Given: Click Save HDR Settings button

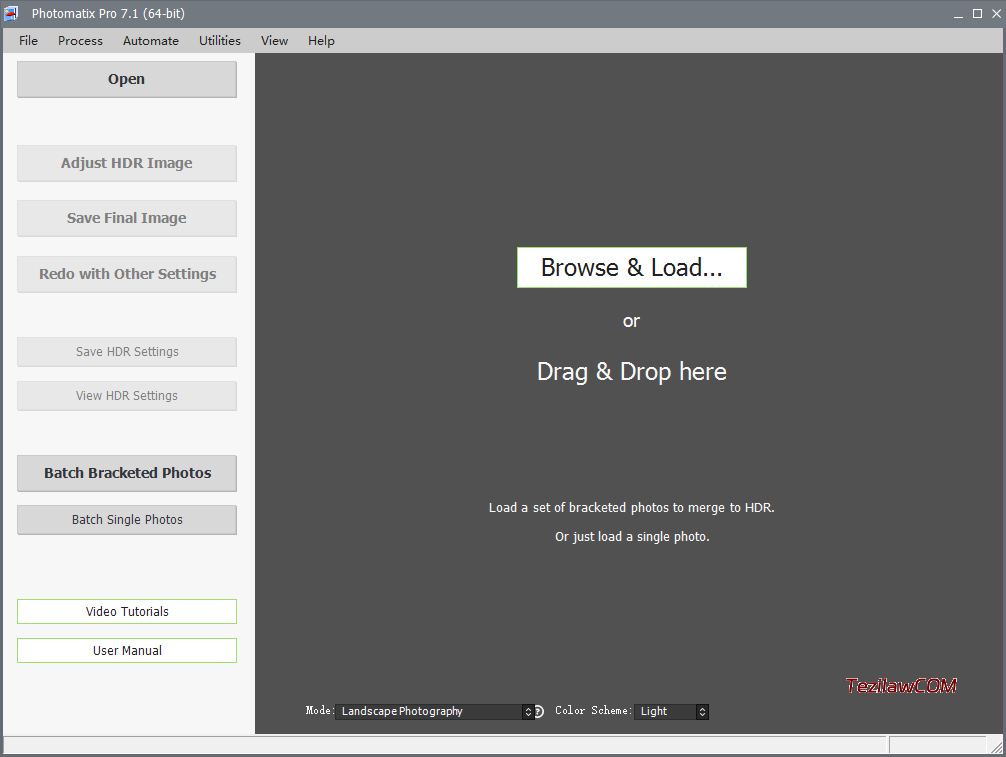Looking at the screenshot, I should pyautogui.click(x=126, y=352).
